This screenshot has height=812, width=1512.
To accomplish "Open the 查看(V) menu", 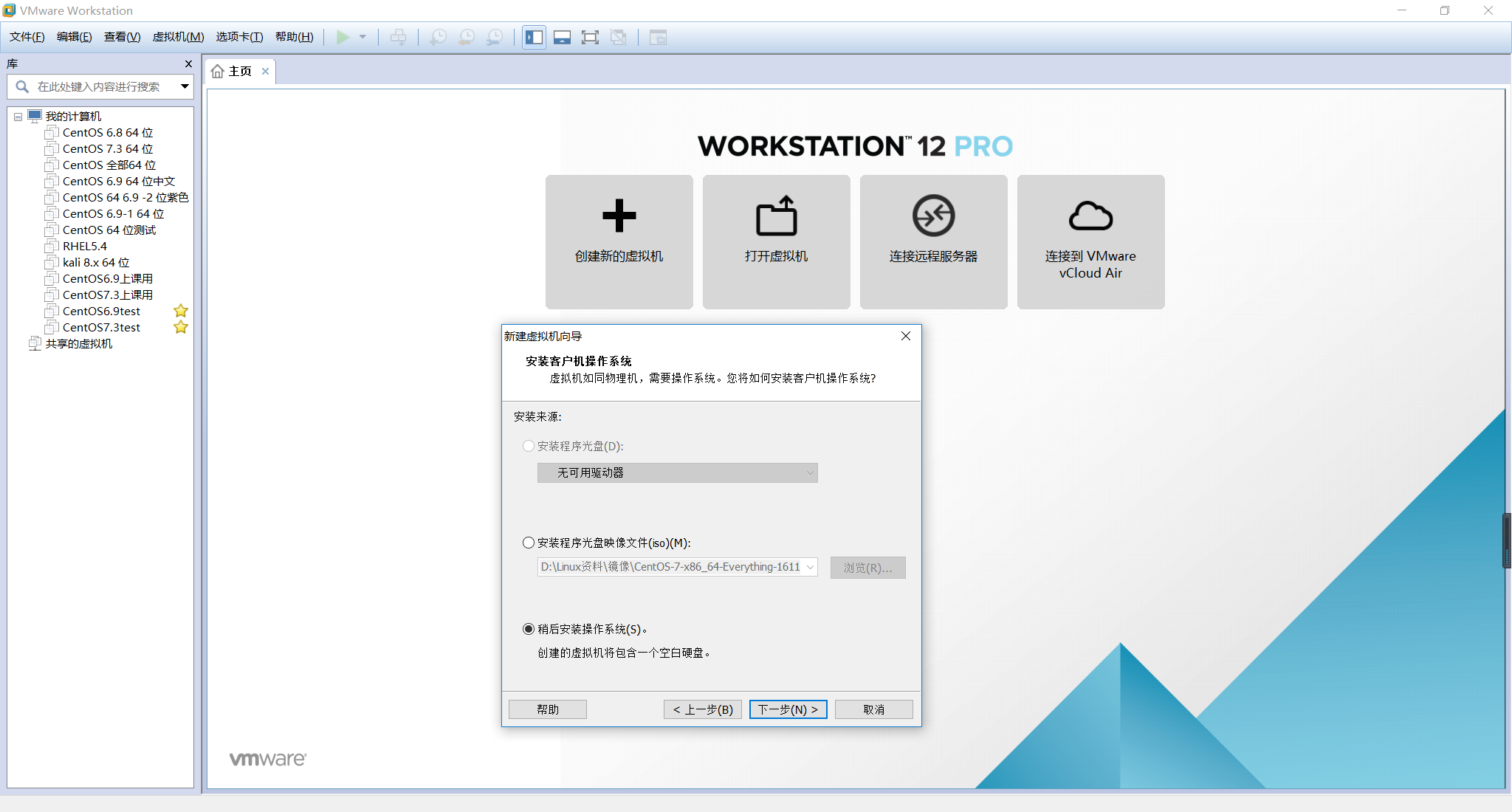I will [x=123, y=37].
